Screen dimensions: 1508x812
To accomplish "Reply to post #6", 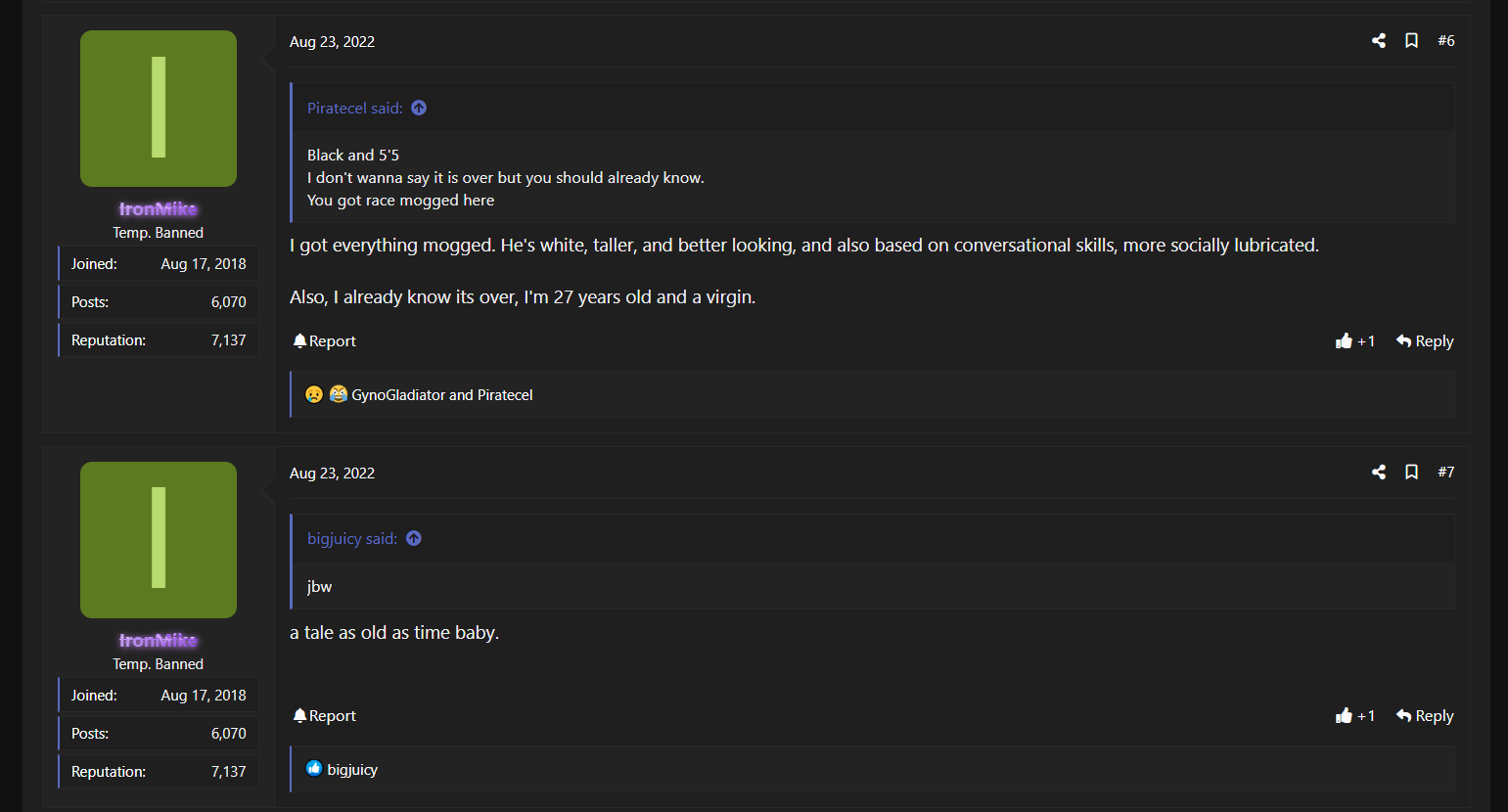I will click(x=1425, y=341).
